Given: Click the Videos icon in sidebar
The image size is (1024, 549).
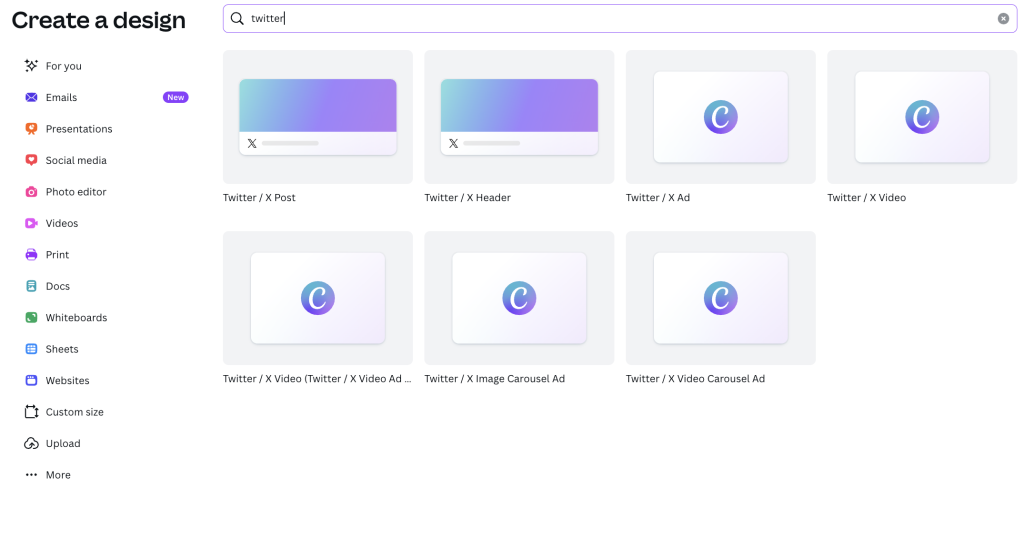Looking at the screenshot, I should (31, 223).
